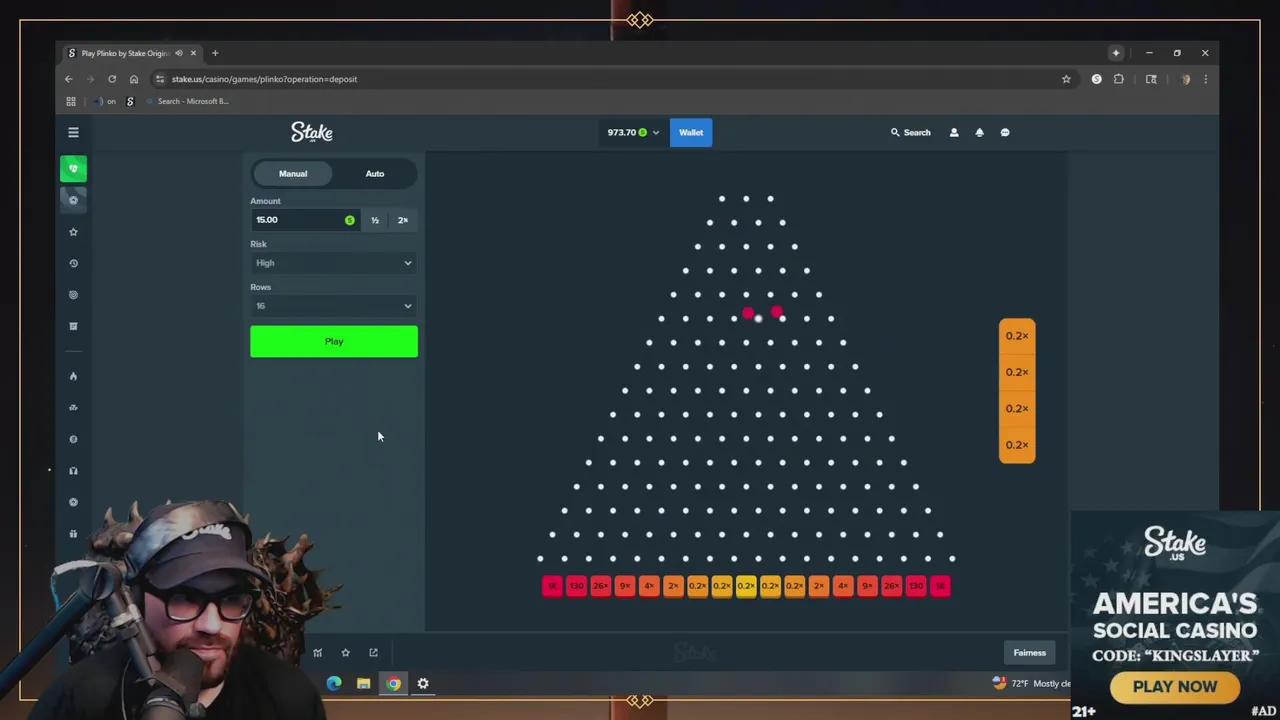
Task: Open the browser home page button
Action: tap(134, 79)
